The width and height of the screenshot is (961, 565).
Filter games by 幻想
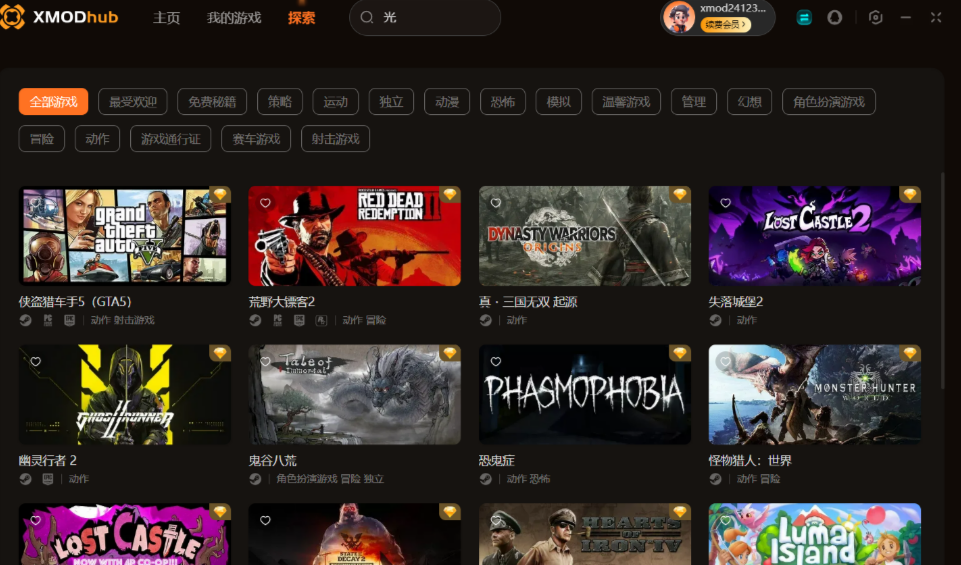point(750,102)
